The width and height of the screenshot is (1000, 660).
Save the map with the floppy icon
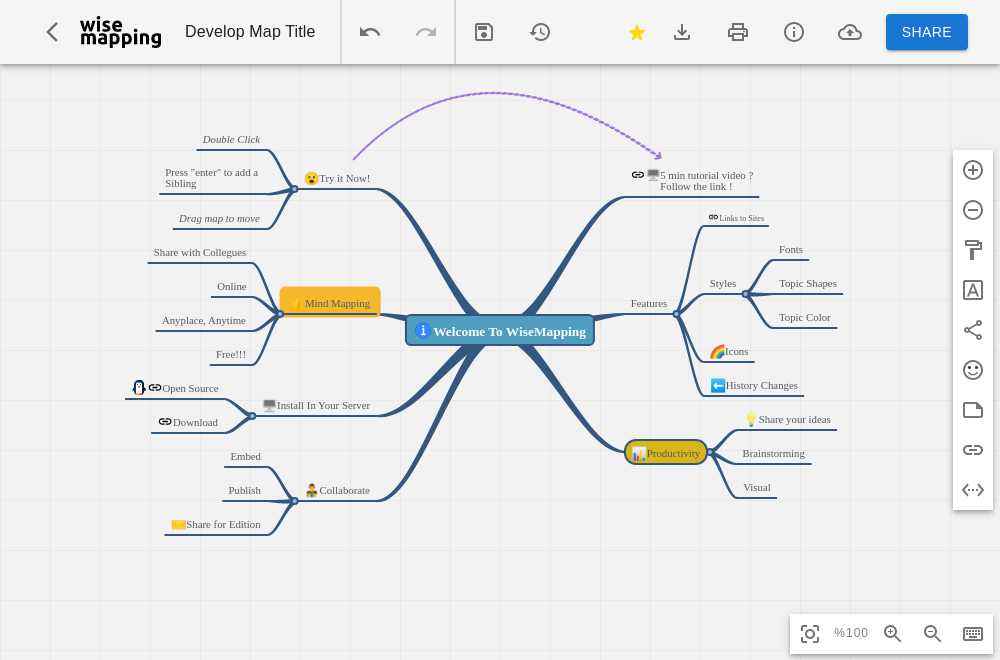point(484,32)
